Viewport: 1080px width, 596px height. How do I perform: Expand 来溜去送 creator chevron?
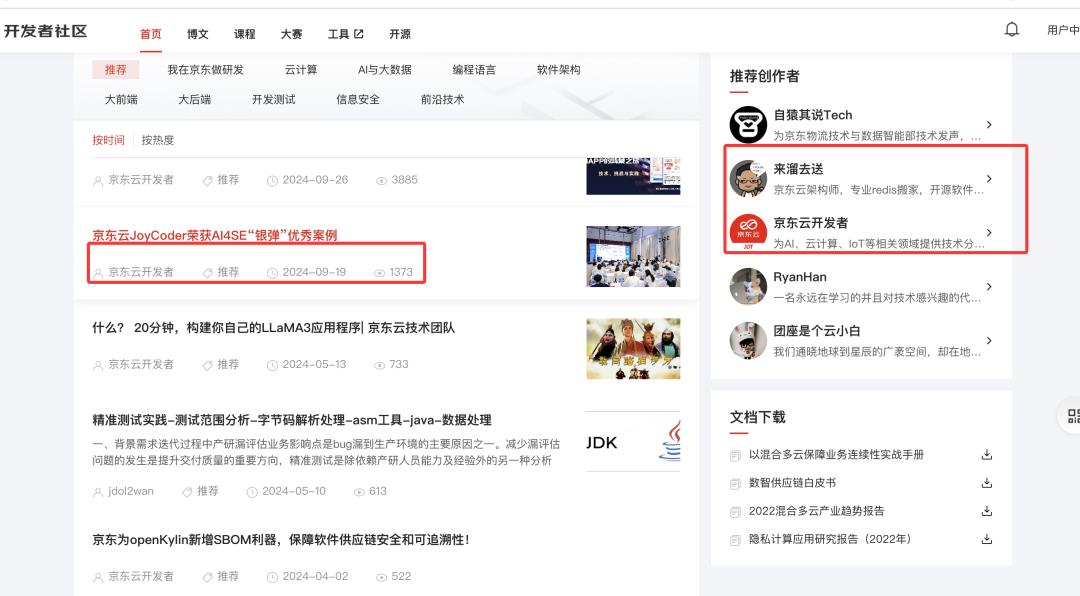[989, 178]
